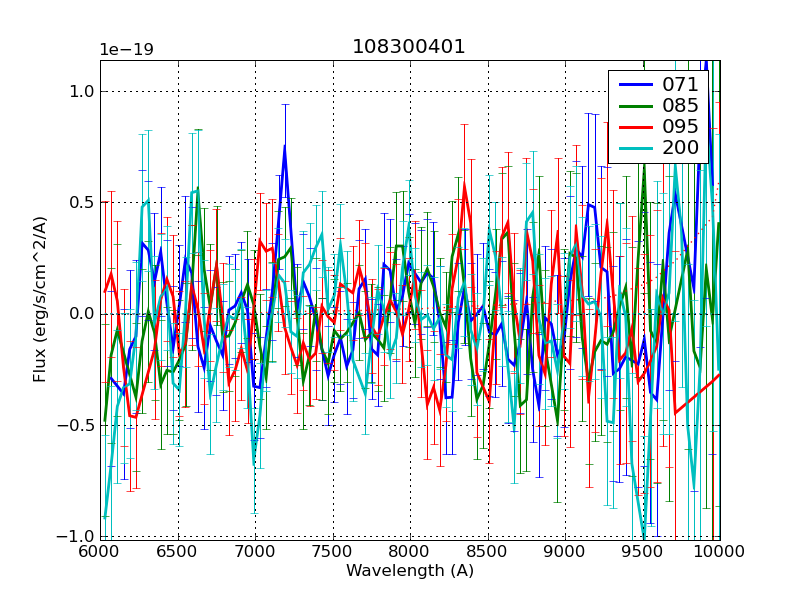Click the 0.0 y-axis tick label

pyautogui.click(x=82, y=314)
